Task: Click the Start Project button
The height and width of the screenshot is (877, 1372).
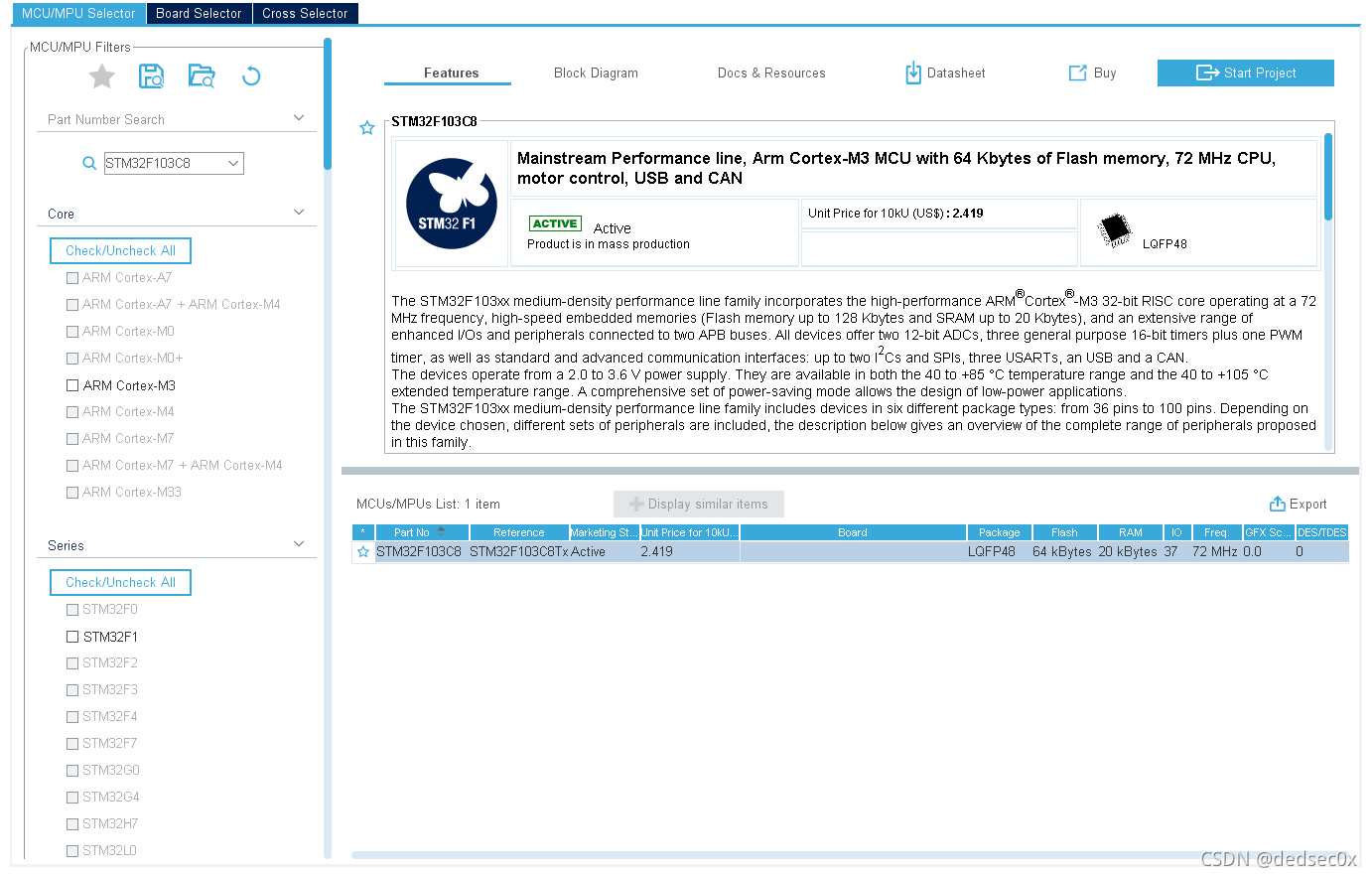Action: (x=1246, y=73)
